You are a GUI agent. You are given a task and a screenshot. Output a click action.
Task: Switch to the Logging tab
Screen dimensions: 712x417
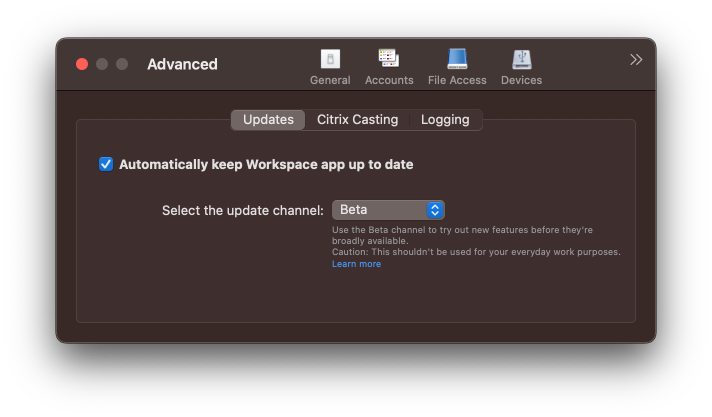pyautogui.click(x=445, y=120)
